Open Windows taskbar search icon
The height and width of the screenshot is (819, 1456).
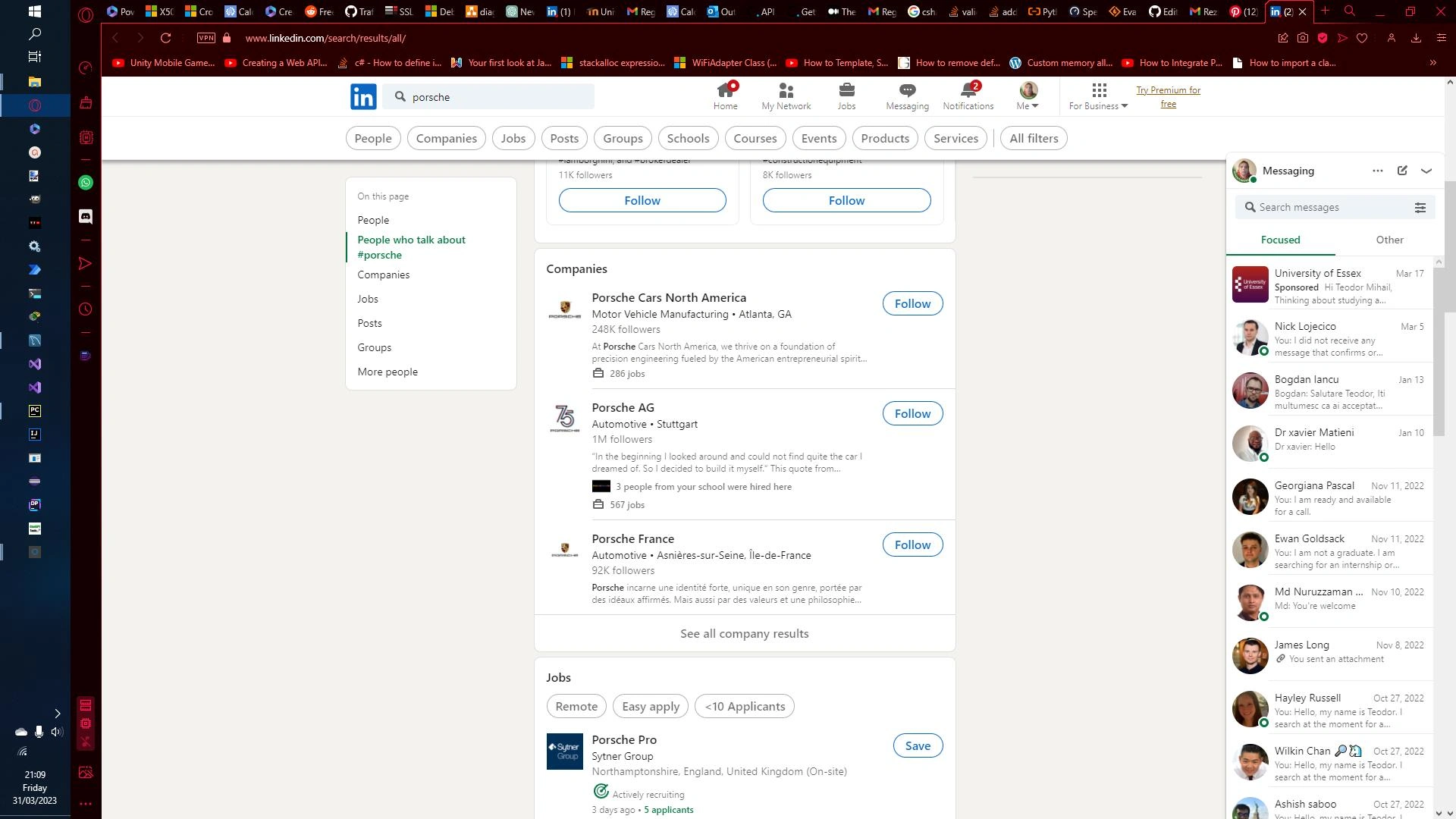coord(34,34)
